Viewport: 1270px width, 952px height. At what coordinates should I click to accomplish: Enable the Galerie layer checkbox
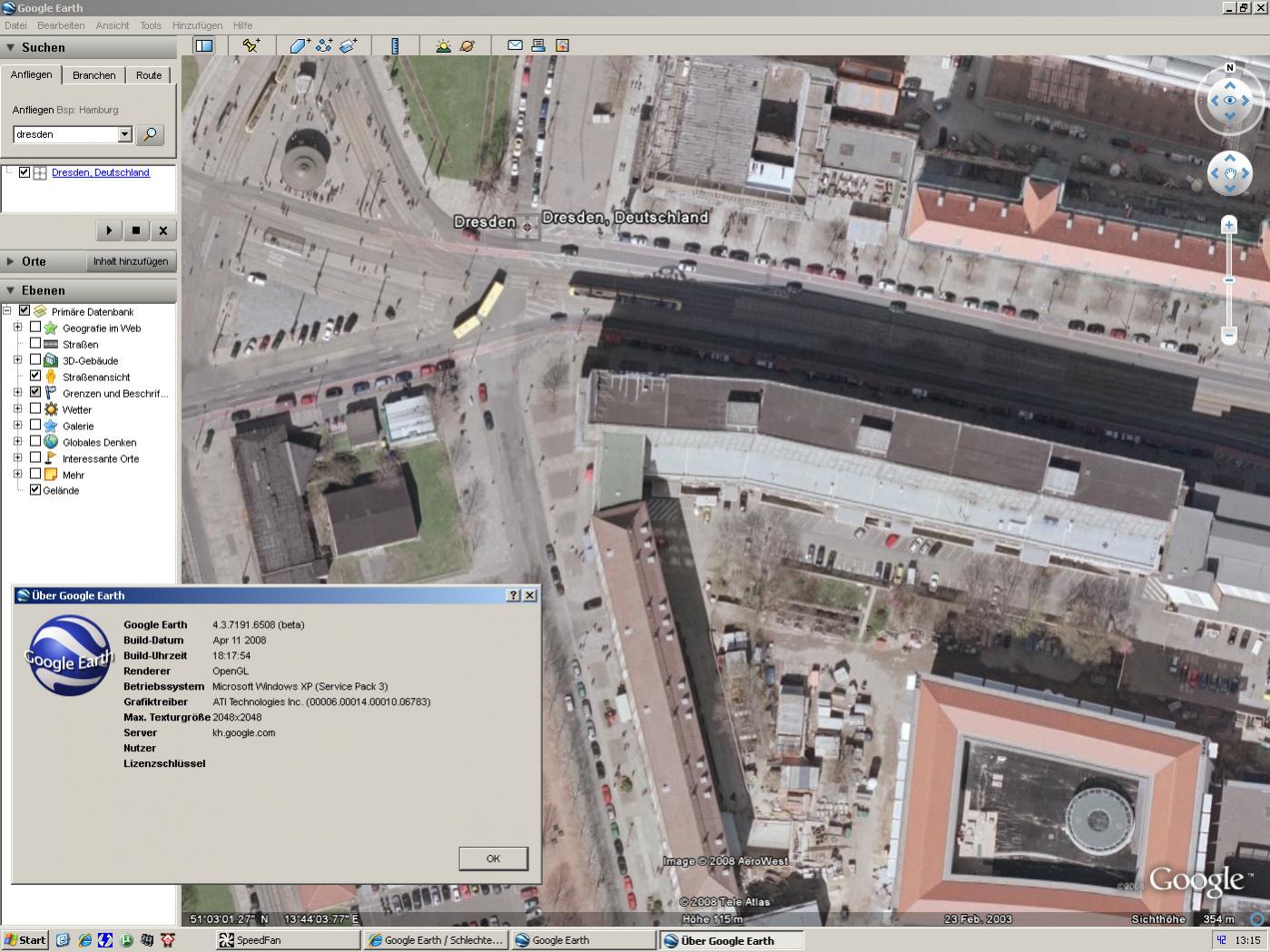point(35,425)
